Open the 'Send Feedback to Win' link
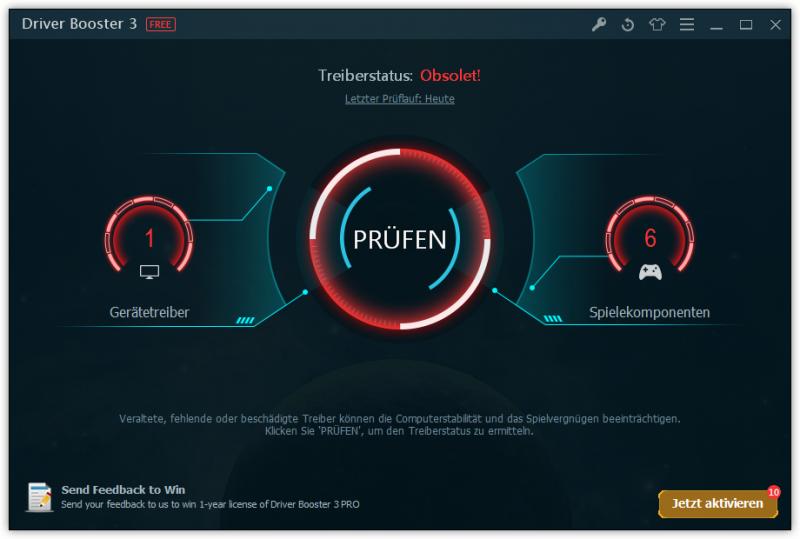Viewport: 800px width, 539px height. tap(123, 489)
